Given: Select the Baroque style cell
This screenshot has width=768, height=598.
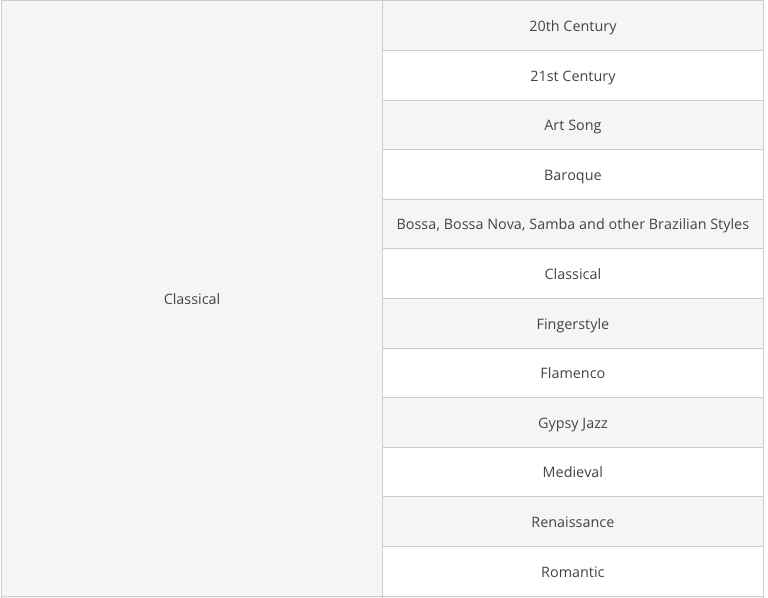Looking at the screenshot, I should [572, 175].
